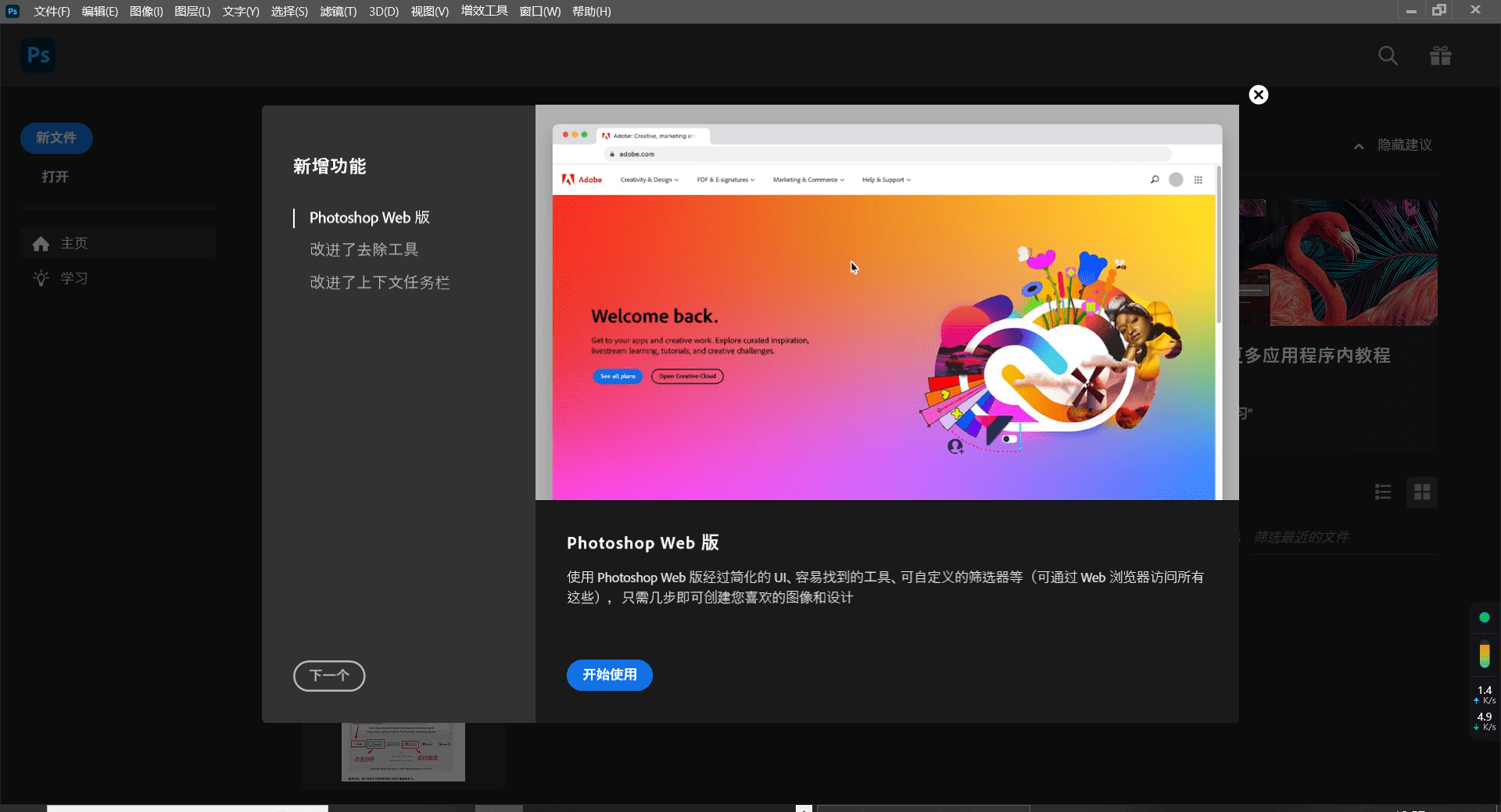The height and width of the screenshot is (812, 1501).
Task: Open the 滤镜(T) menu
Action: click(x=338, y=11)
